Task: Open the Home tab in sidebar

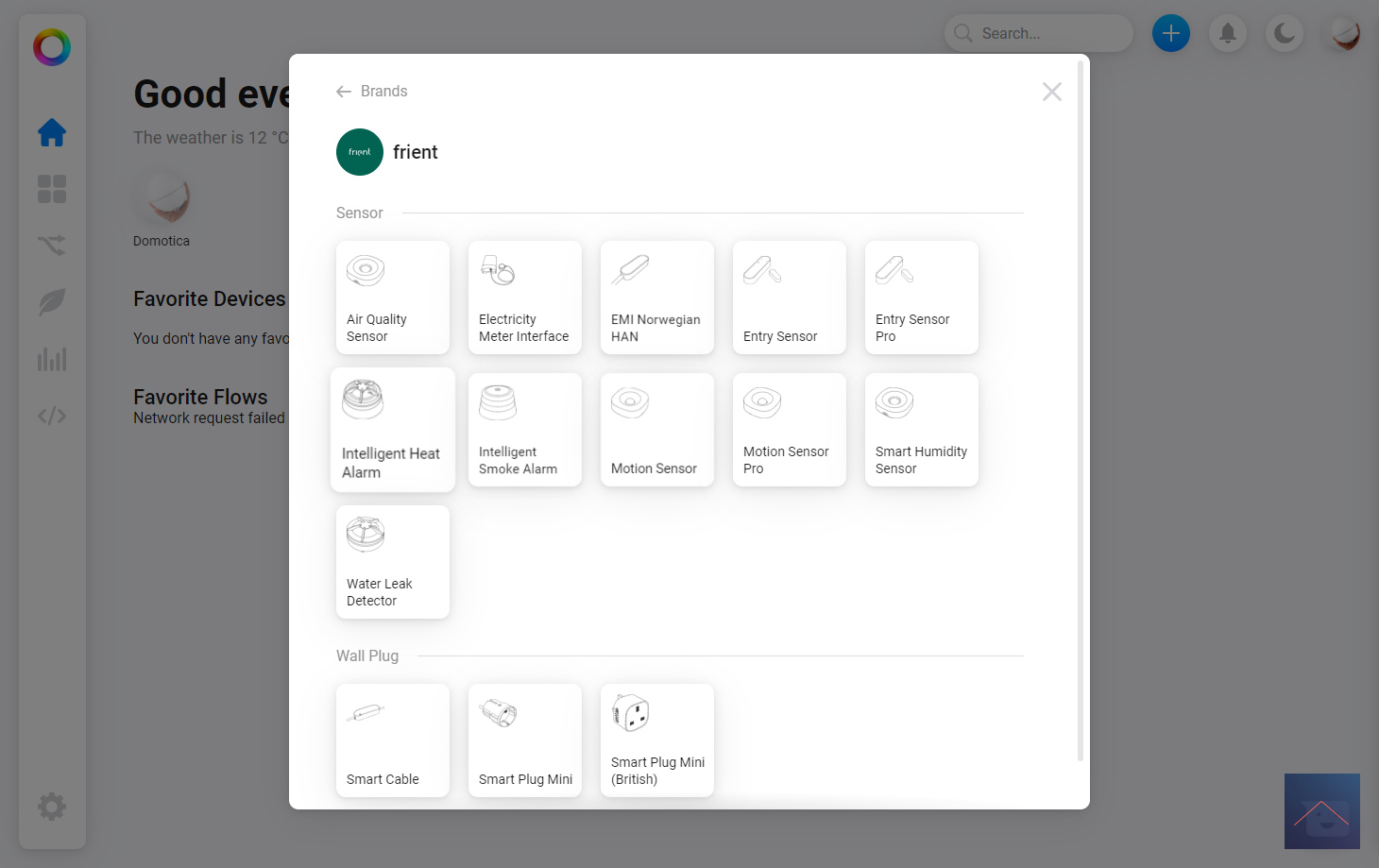Action: coord(52,133)
